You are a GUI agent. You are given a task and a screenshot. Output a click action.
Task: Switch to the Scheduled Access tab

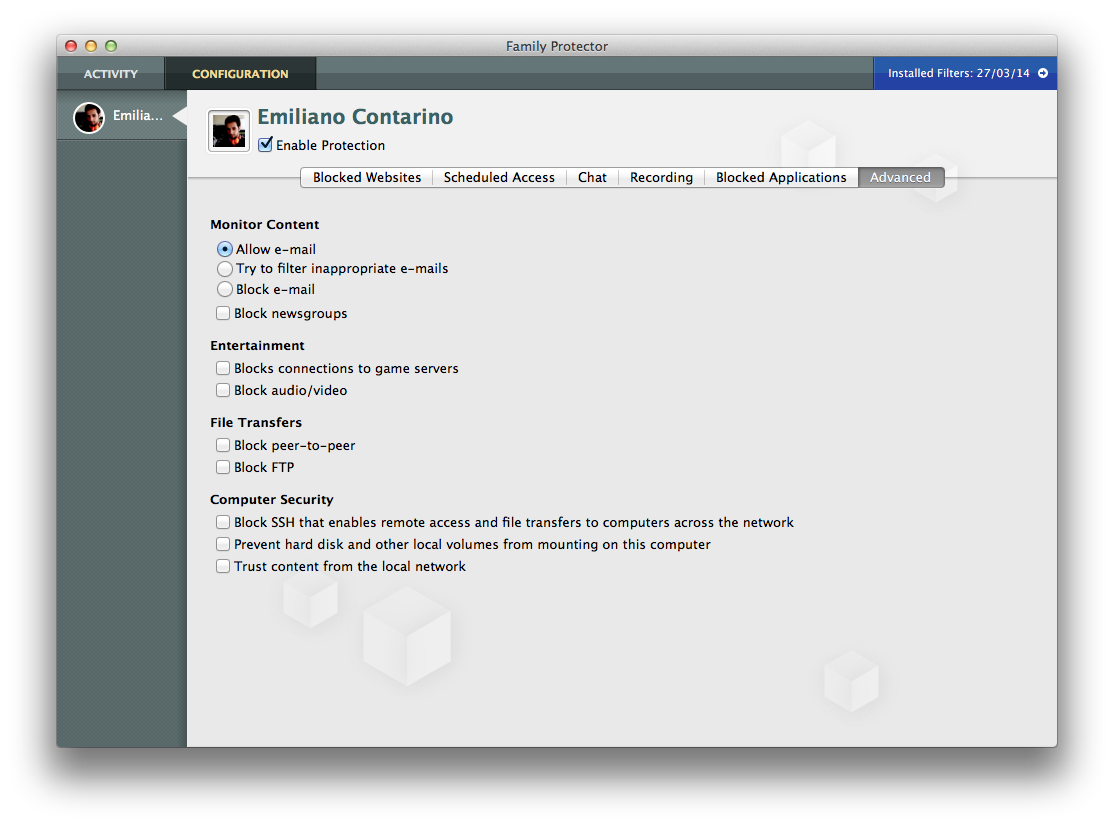click(499, 178)
